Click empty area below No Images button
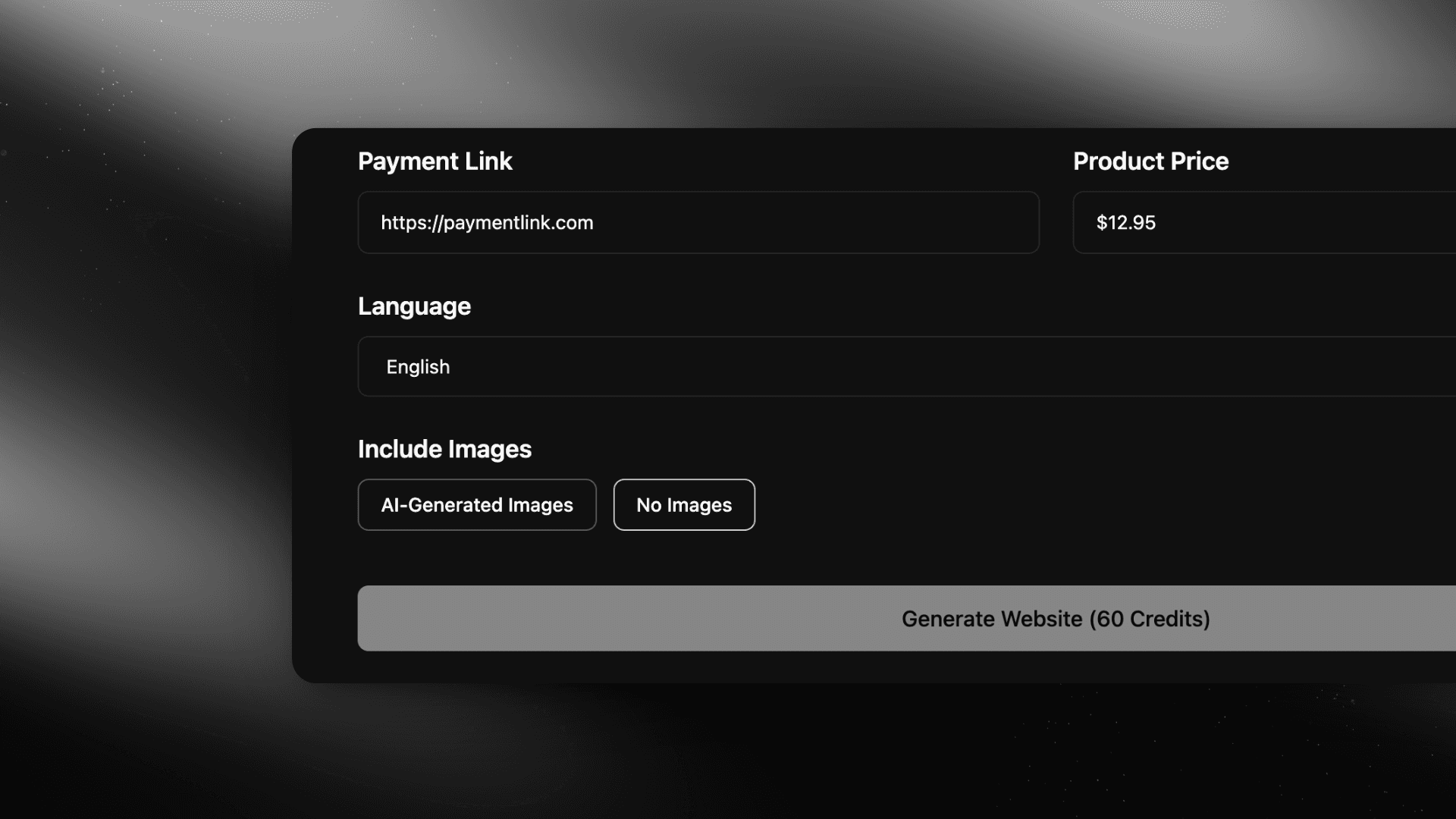Image resolution: width=1456 pixels, height=819 pixels. click(684, 557)
